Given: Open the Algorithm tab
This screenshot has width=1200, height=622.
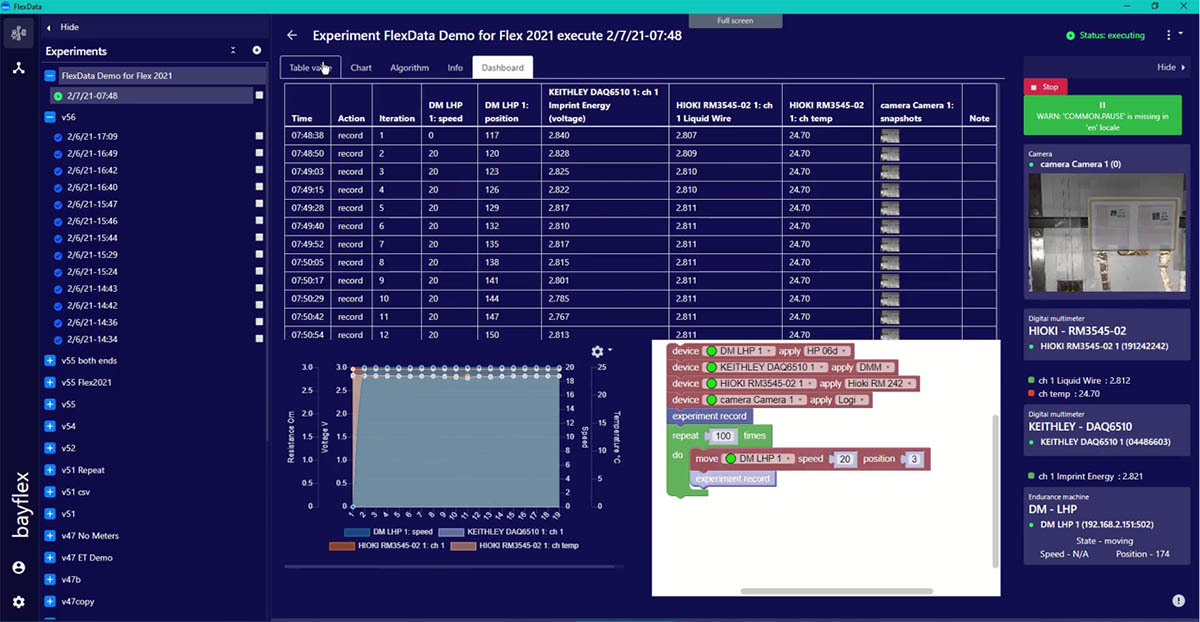Looking at the screenshot, I should coord(409,68).
